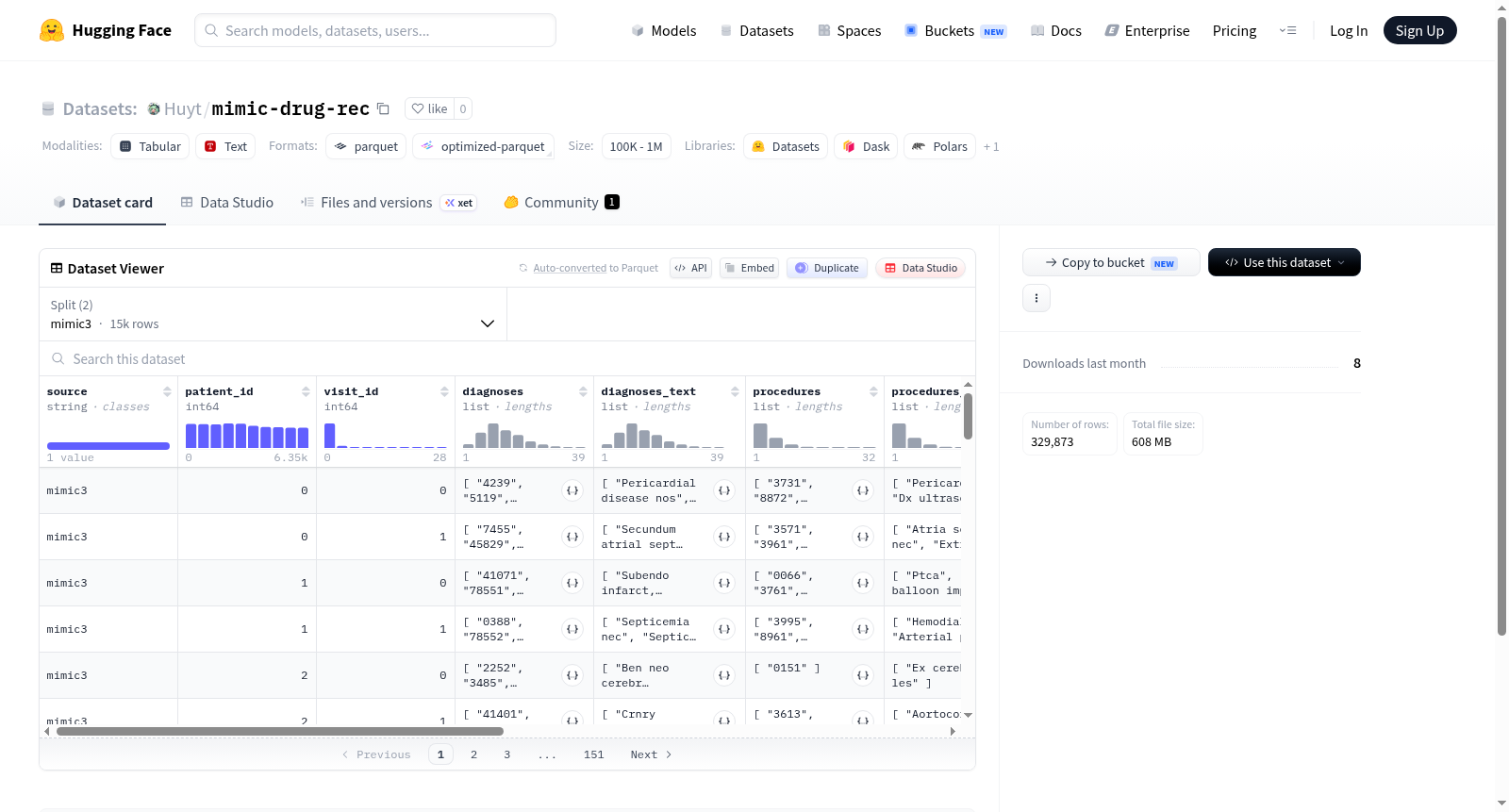Filter by the parquet format tag
Image resolution: width=1509 pixels, height=812 pixels.
366,146
